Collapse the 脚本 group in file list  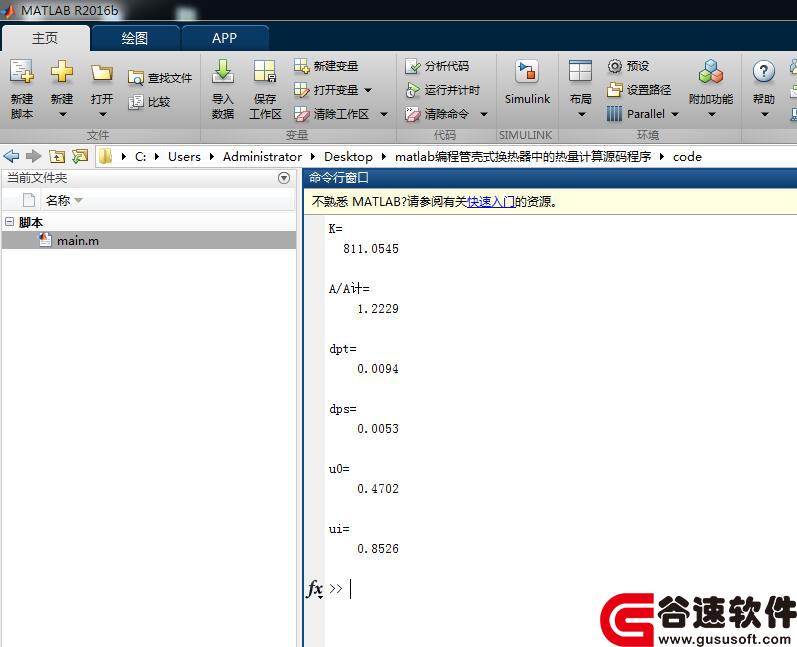tap(9, 222)
